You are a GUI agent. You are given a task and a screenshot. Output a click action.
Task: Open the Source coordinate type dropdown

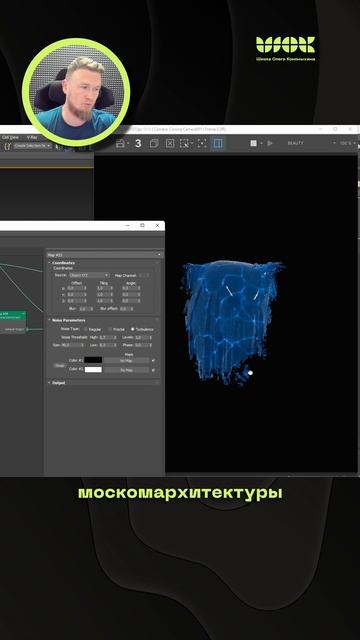[x=88, y=276]
